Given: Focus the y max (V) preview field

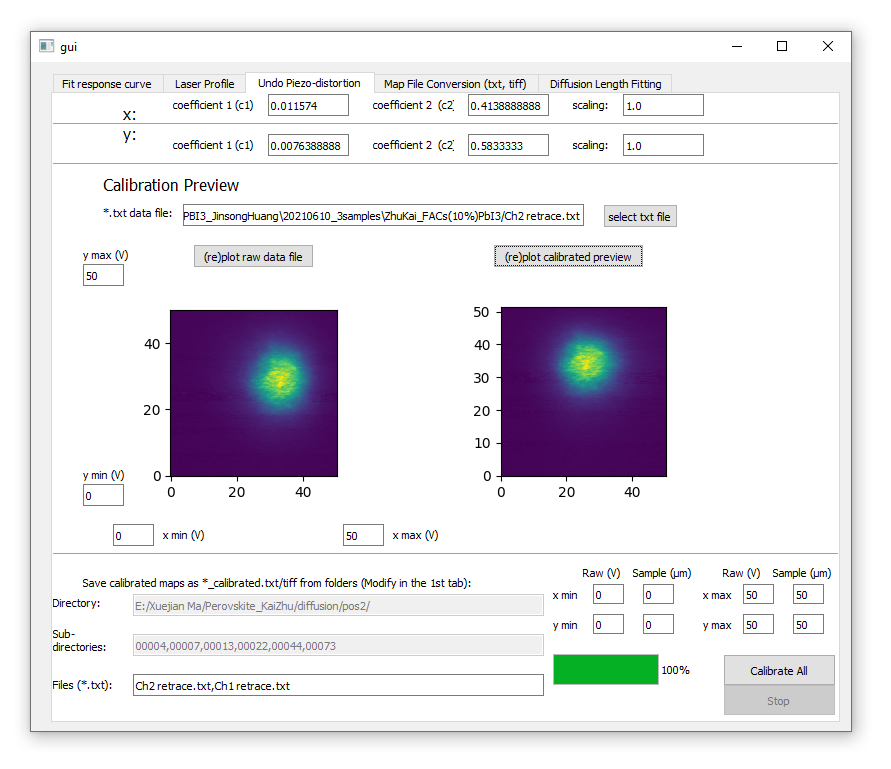Looking at the screenshot, I should coord(103,276).
